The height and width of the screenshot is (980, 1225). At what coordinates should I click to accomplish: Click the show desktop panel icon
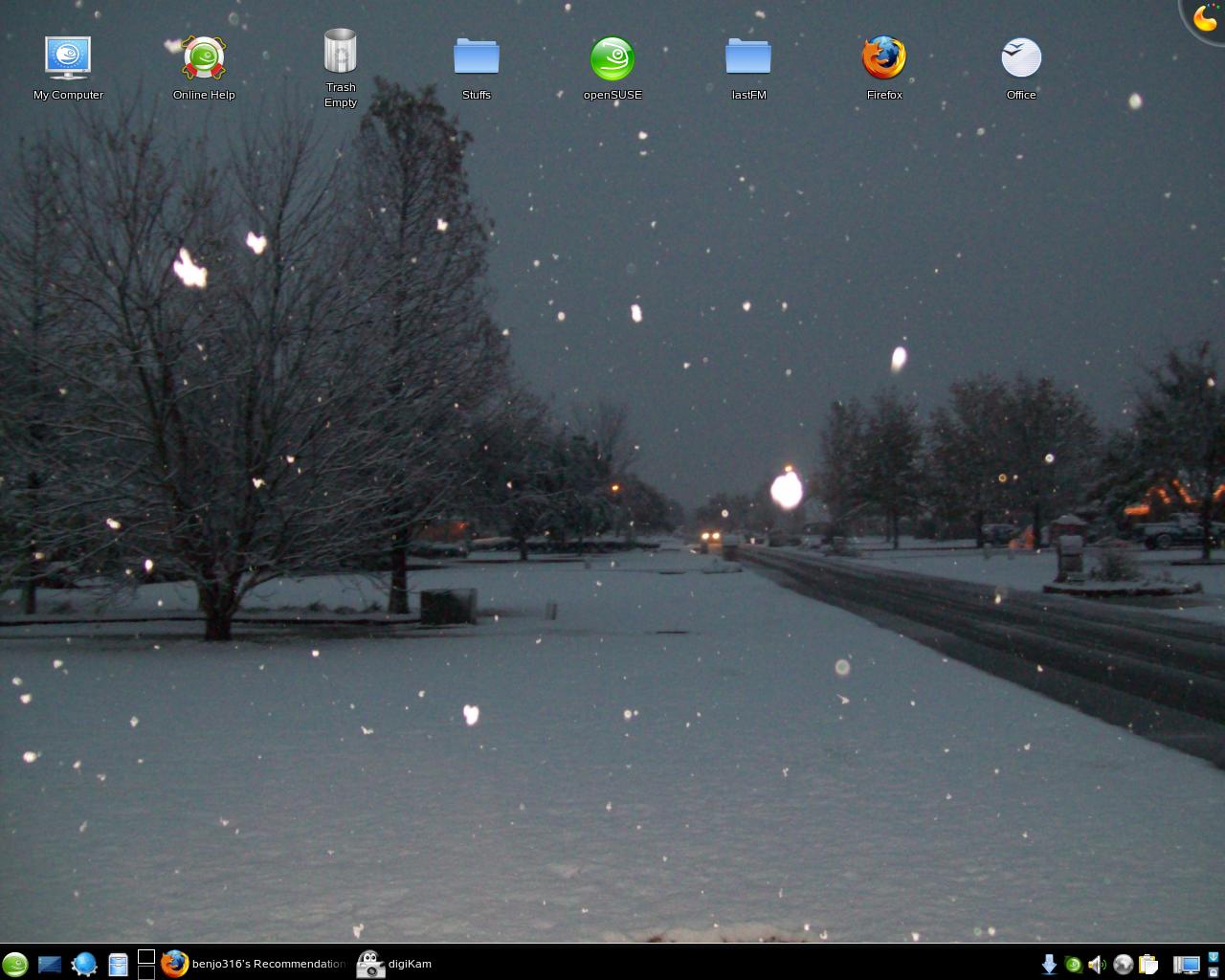50,964
